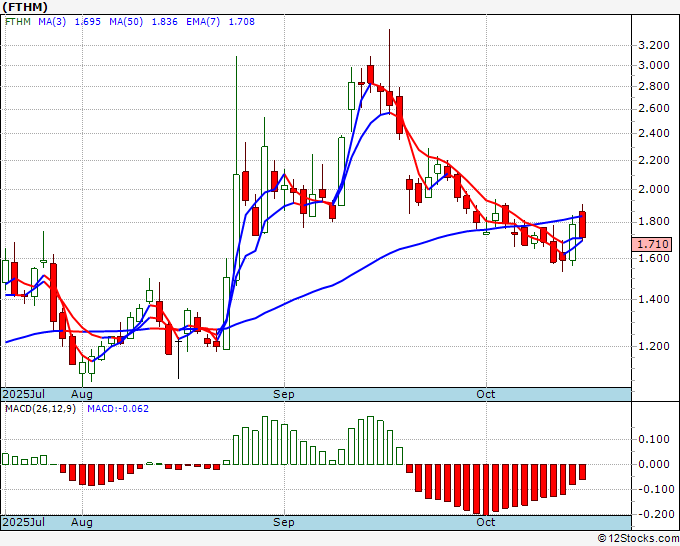Screen dimensions: 680x546
Task: Click Sep on price chart date axis
Action: tap(284, 395)
